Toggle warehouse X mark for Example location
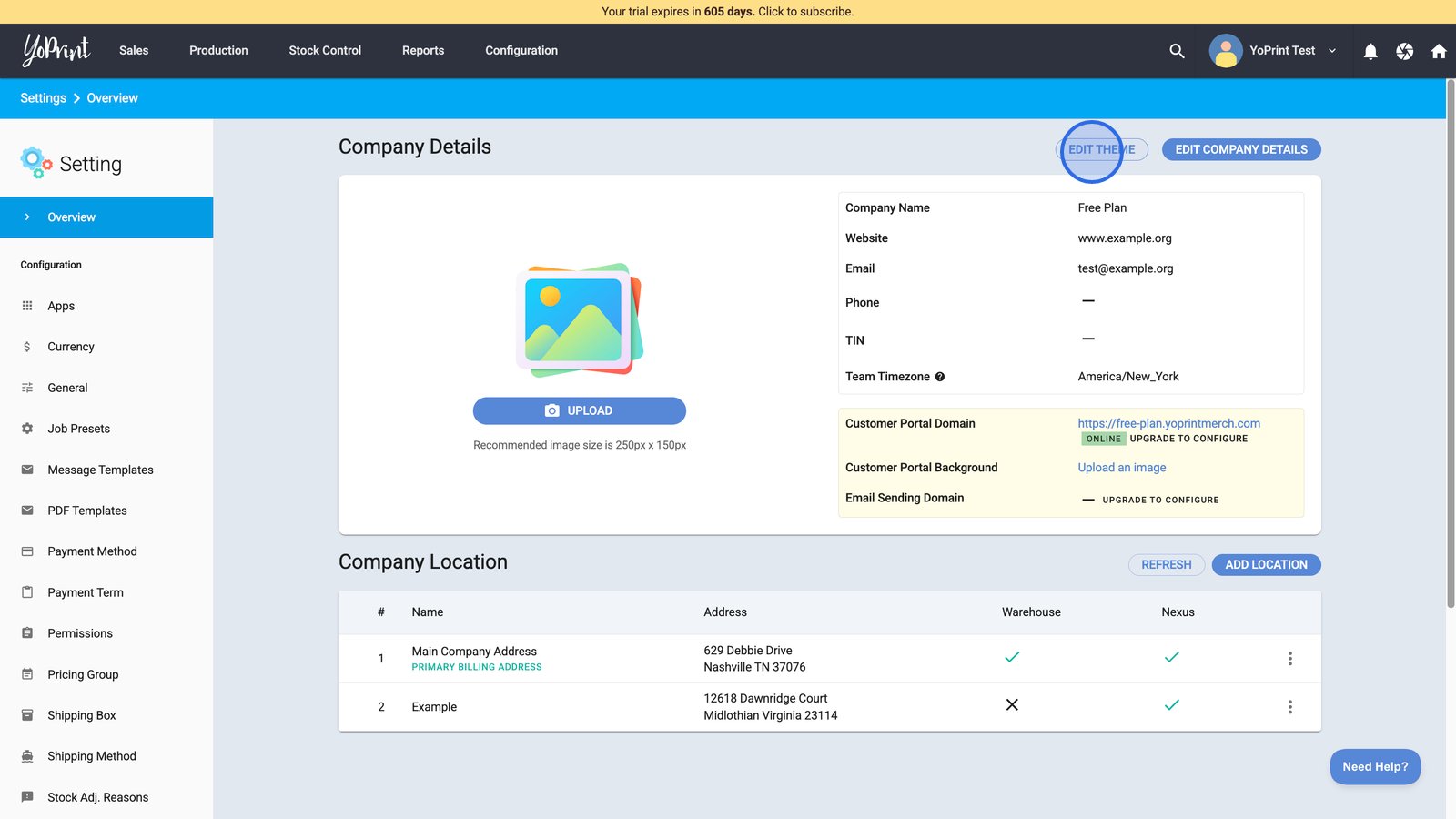The height and width of the screenshot is (819, 1456). tap(1012, 705)
